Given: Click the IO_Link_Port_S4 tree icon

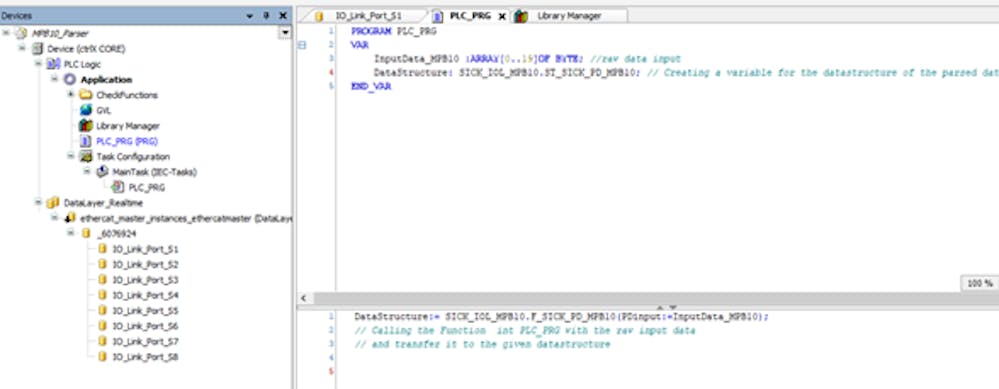Looking at the screenshot, I should coord(102,295).
